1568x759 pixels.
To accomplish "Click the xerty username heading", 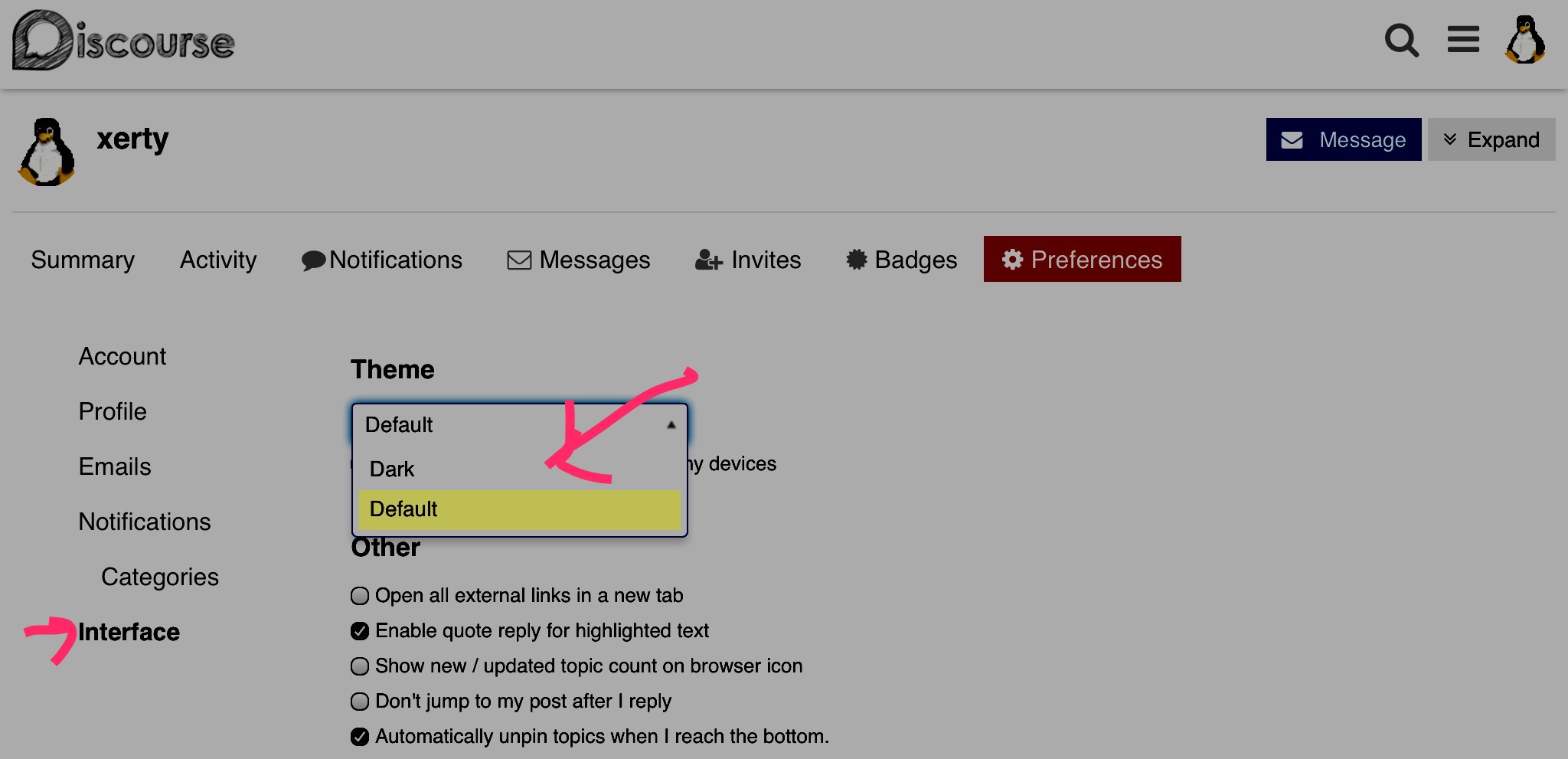I will (132, 139).
